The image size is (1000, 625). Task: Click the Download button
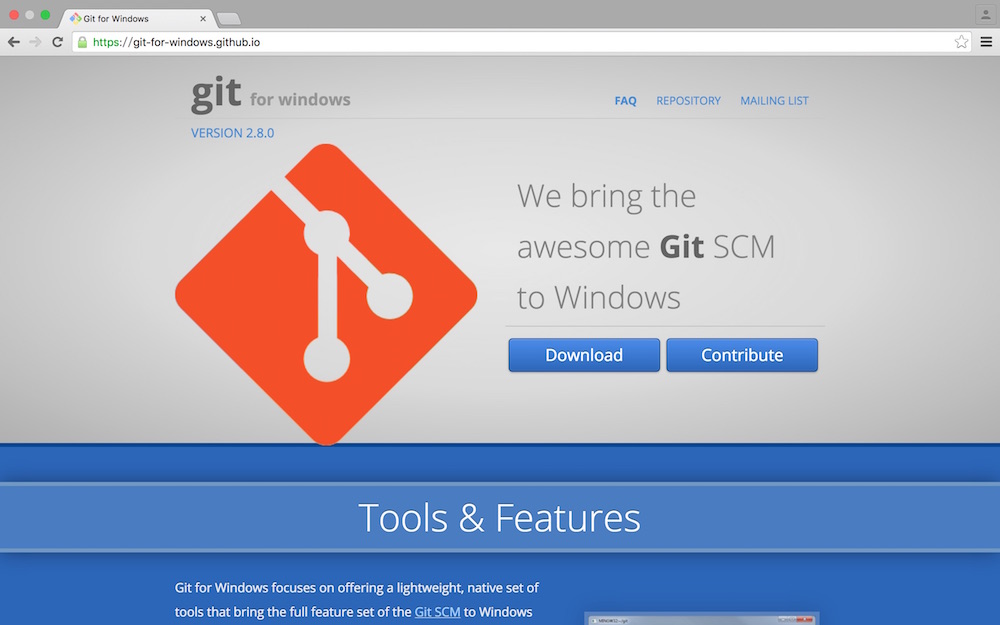click(x=584, y=355)
